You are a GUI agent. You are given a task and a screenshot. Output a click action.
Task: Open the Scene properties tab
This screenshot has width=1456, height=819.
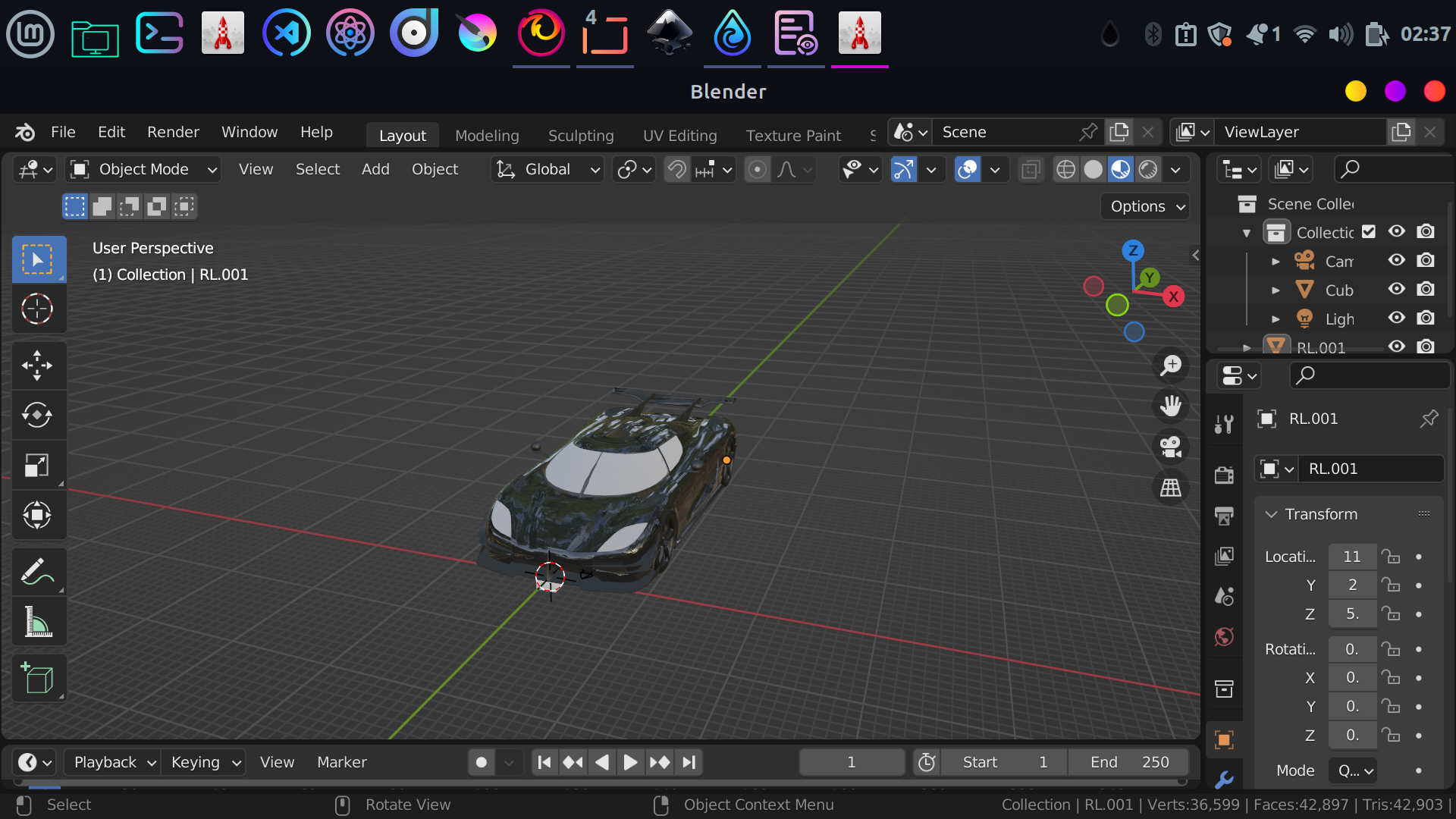point(1224,596)
